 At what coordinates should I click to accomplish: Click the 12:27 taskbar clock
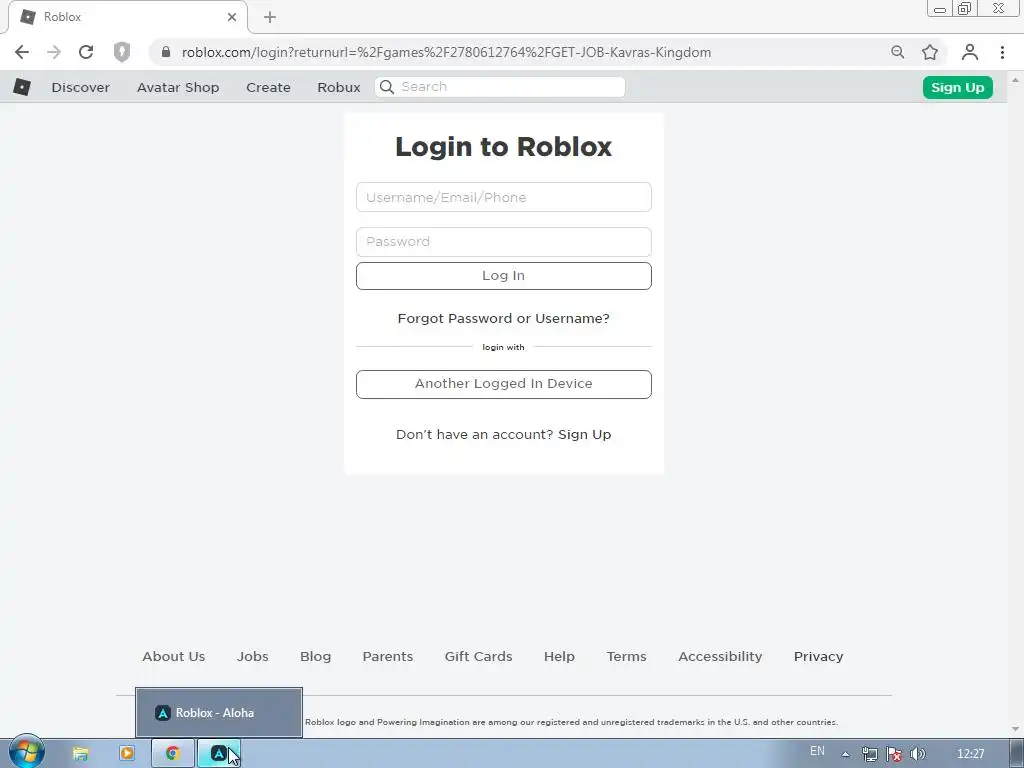pos(970,754)
